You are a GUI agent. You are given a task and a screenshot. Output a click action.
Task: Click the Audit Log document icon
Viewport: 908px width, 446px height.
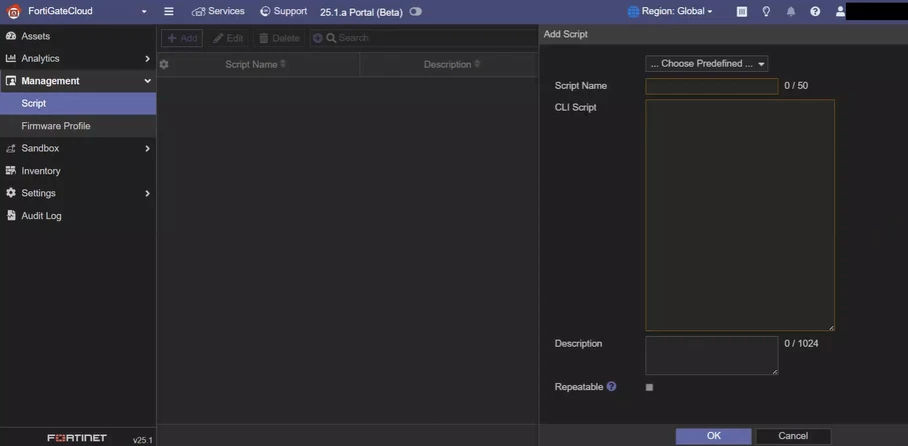click(x=10, y=215)
